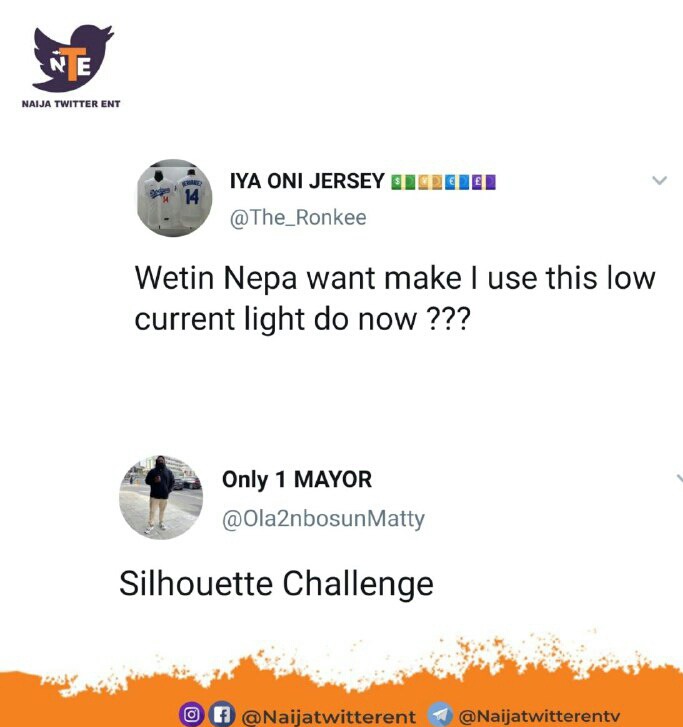Click the yen banknote emoji in name
The width and height of the screenshot is (683, 727).
[x=430, y=182]
